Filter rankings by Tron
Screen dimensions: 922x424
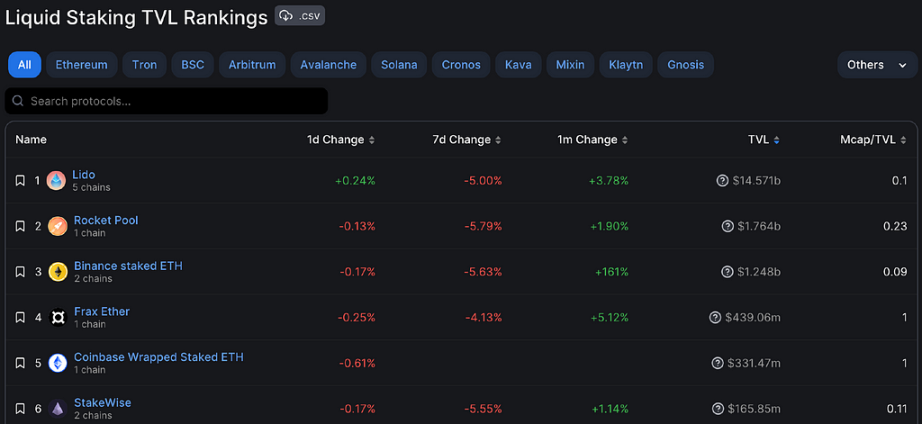tap(145, 65)
